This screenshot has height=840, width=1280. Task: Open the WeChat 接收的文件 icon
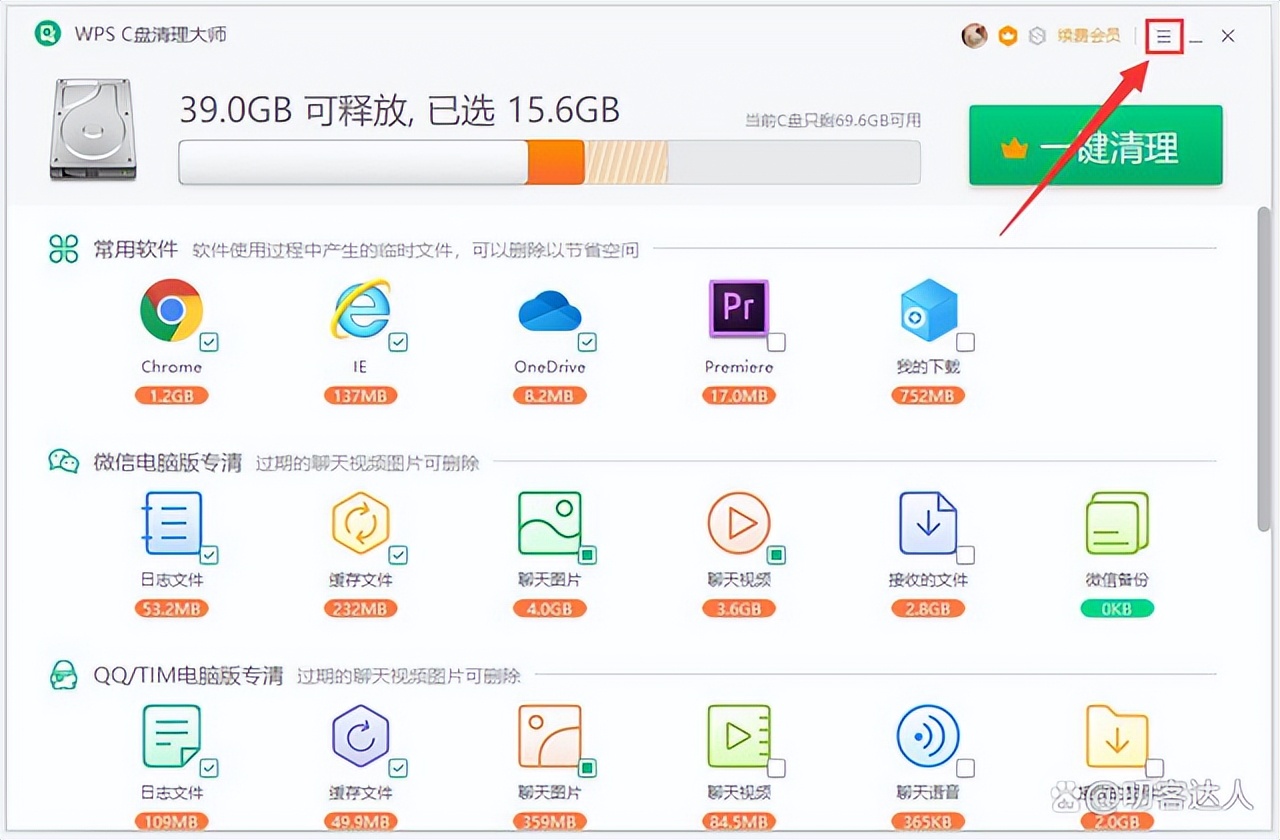928,523
